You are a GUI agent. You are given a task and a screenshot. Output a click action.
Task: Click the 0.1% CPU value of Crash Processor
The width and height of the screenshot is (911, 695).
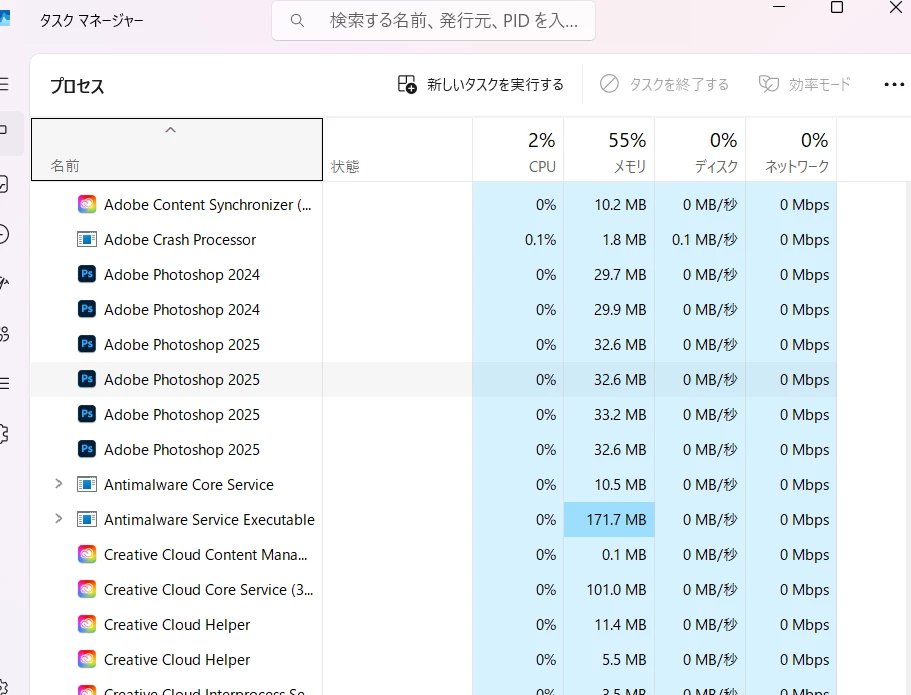(540, 239)
